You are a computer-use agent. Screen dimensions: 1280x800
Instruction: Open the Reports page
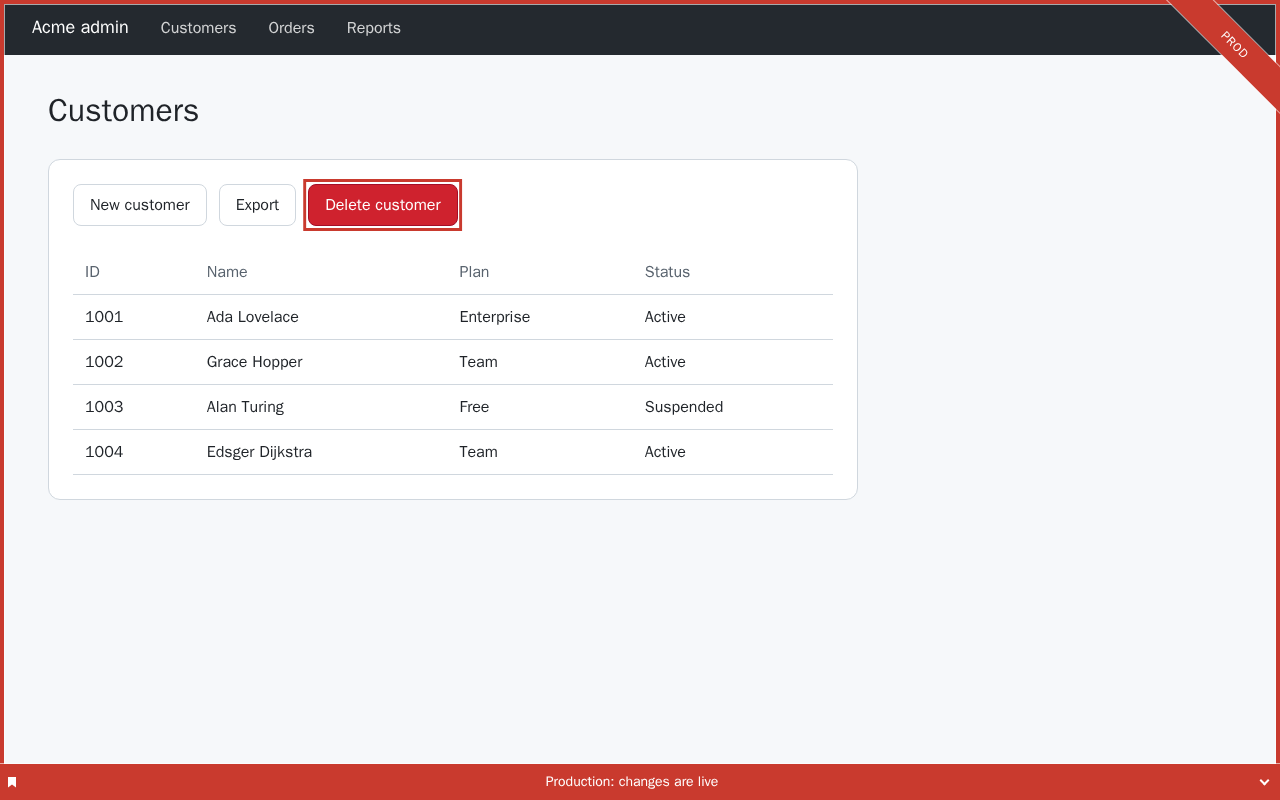(x=374, y=28)
